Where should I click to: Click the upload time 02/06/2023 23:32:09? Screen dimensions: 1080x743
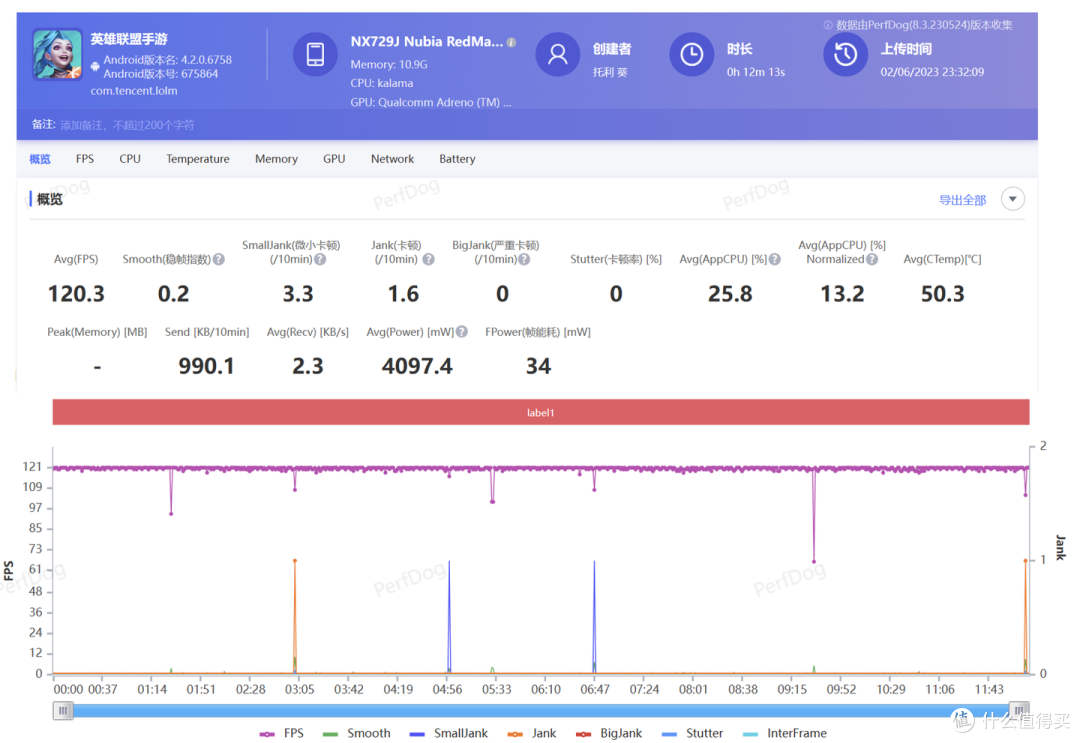point(932,72)
